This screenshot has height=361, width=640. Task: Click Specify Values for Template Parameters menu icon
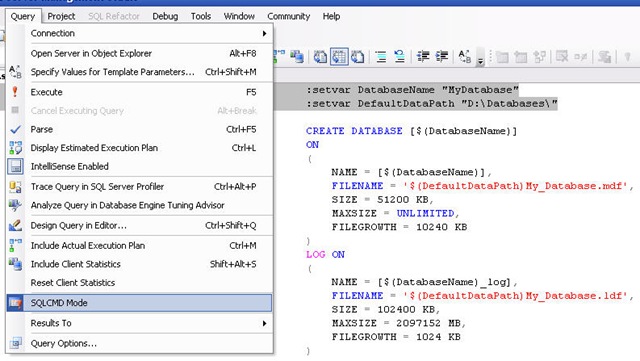click(16, 72)
